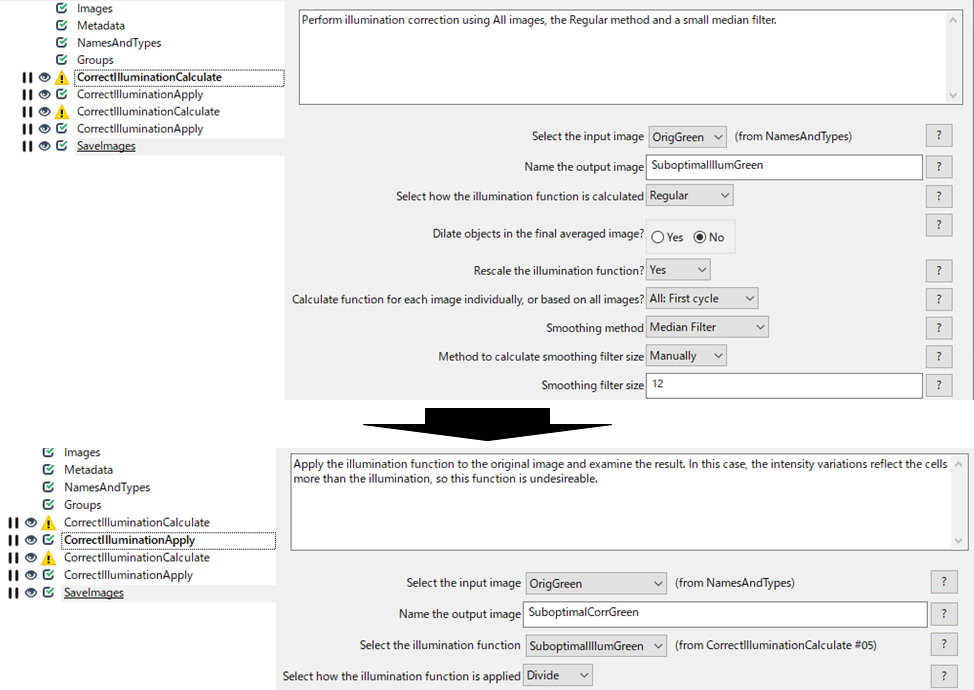The width and height of the screenshot is (974, 690).
Task: Open the Manually filter size method dropdown
Action: (686, 356)
